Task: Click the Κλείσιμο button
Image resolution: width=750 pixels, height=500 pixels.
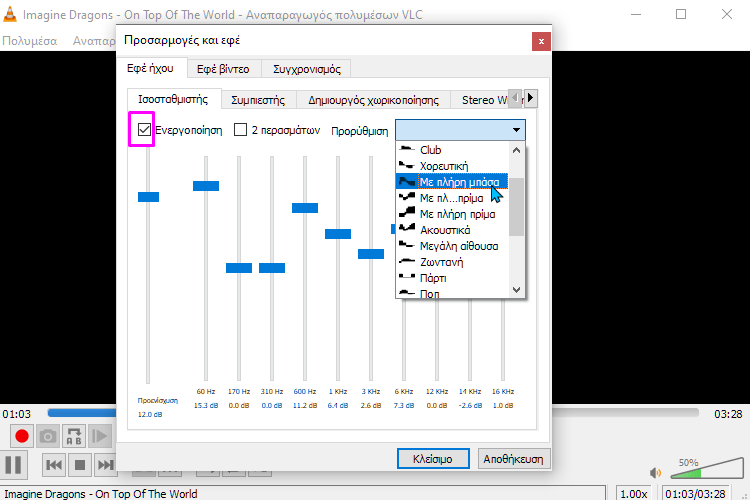Action: tap(433, 459)
